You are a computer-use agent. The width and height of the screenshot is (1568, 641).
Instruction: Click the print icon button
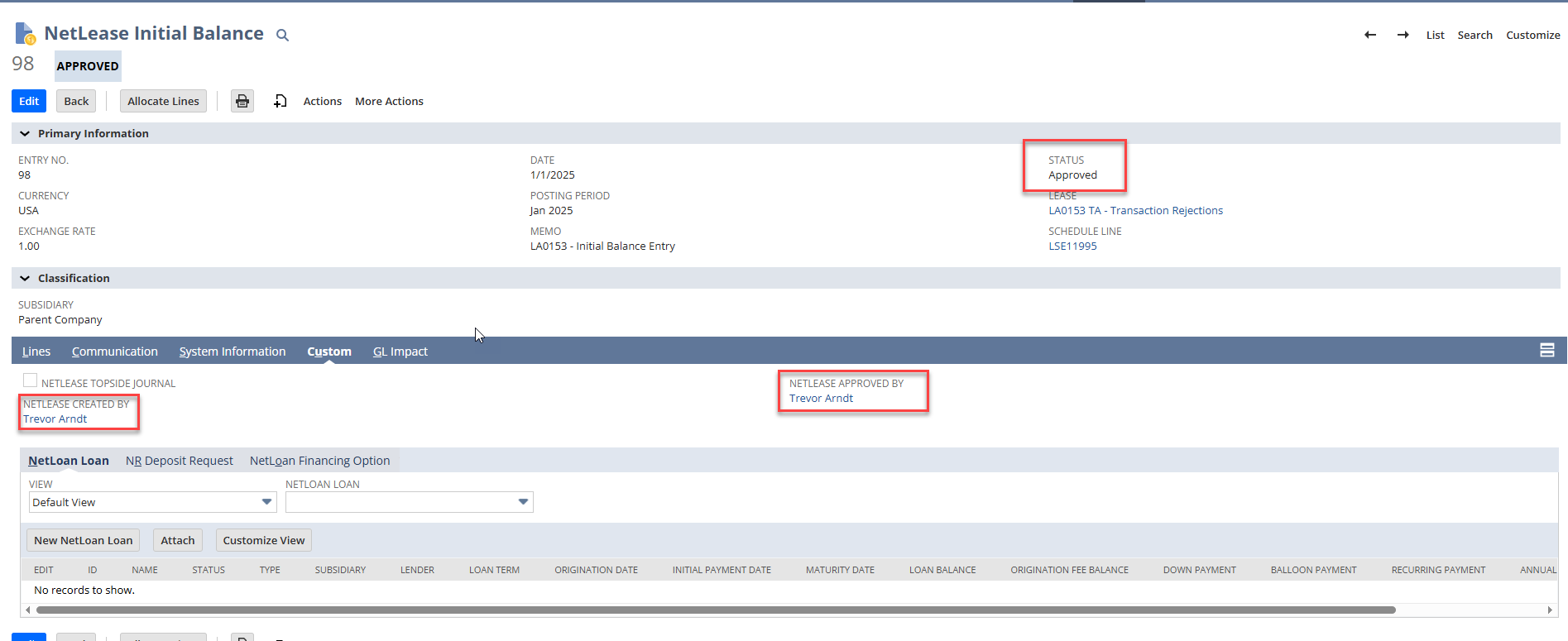[242, 101]
